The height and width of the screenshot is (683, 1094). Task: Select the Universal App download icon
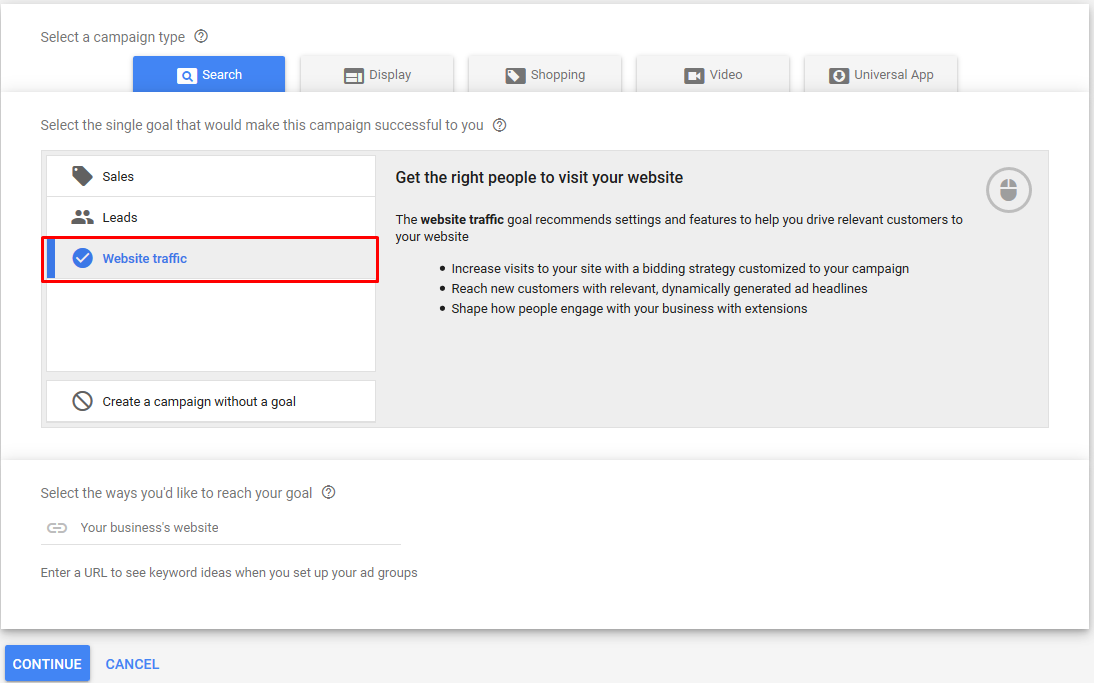(x=838, y=74)
